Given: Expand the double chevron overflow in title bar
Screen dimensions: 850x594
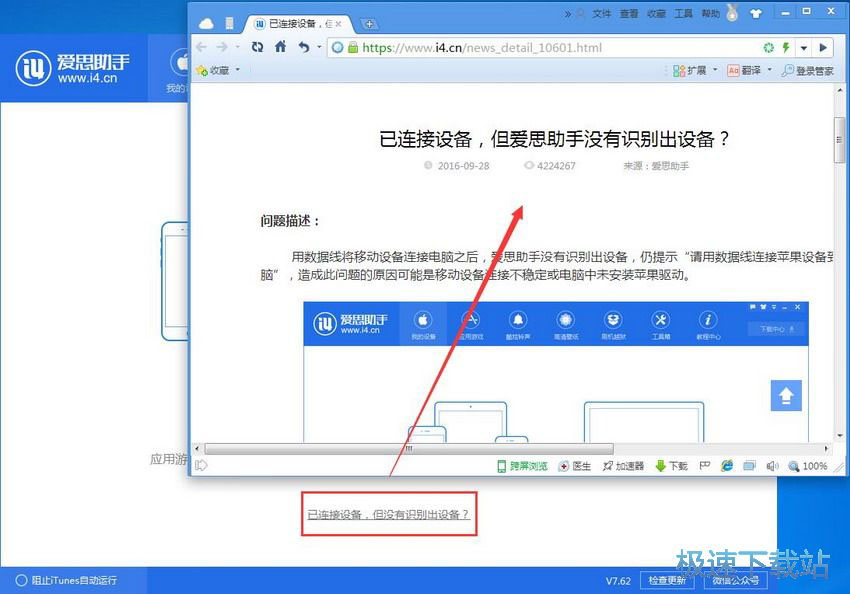Looking at the screenshot, I should (568, 14).
